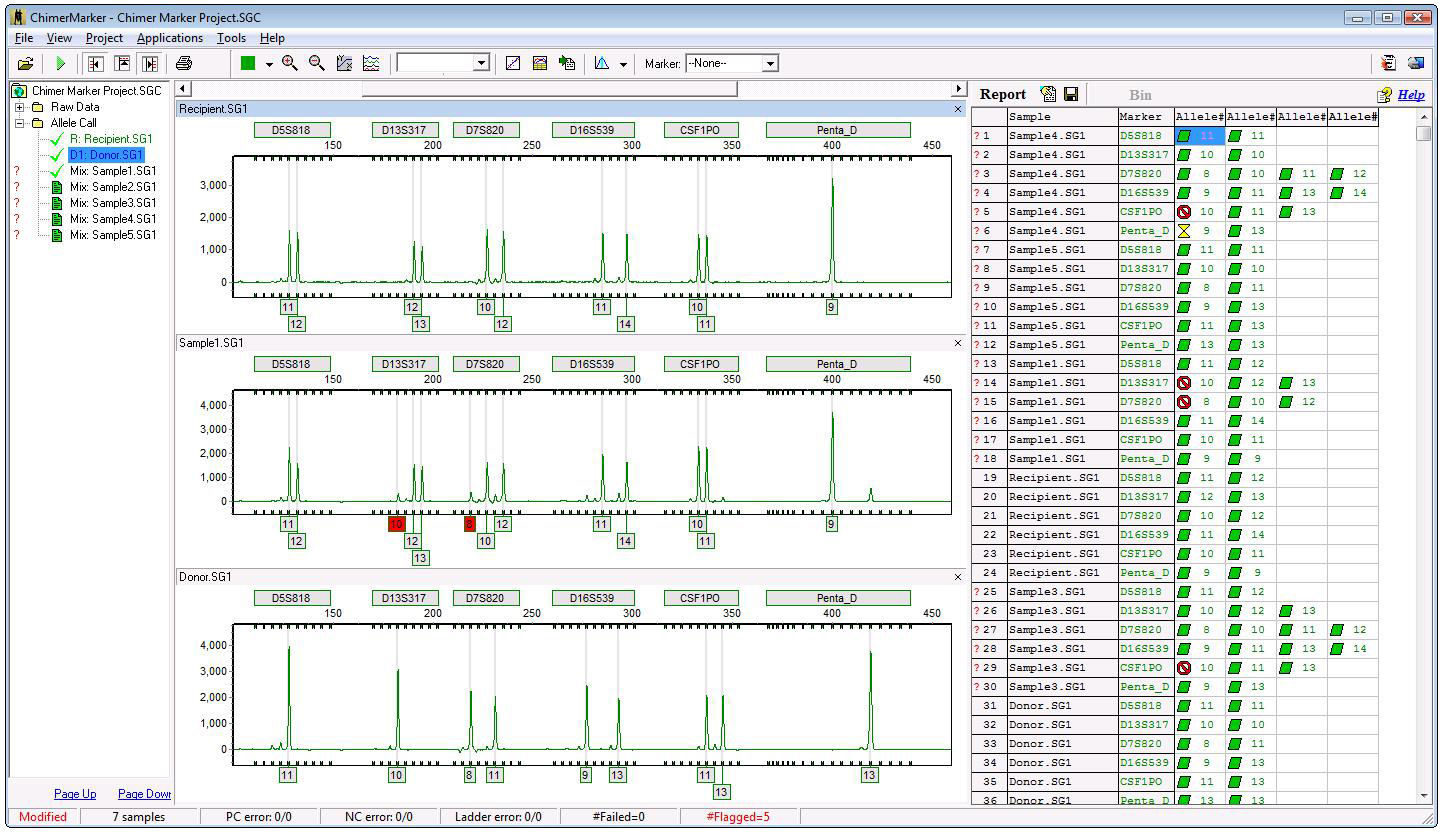Image resolution: width=1442 pixels, height=833 pixels.
Task: Open Help using the Help link
Action: pos(1412,94)
